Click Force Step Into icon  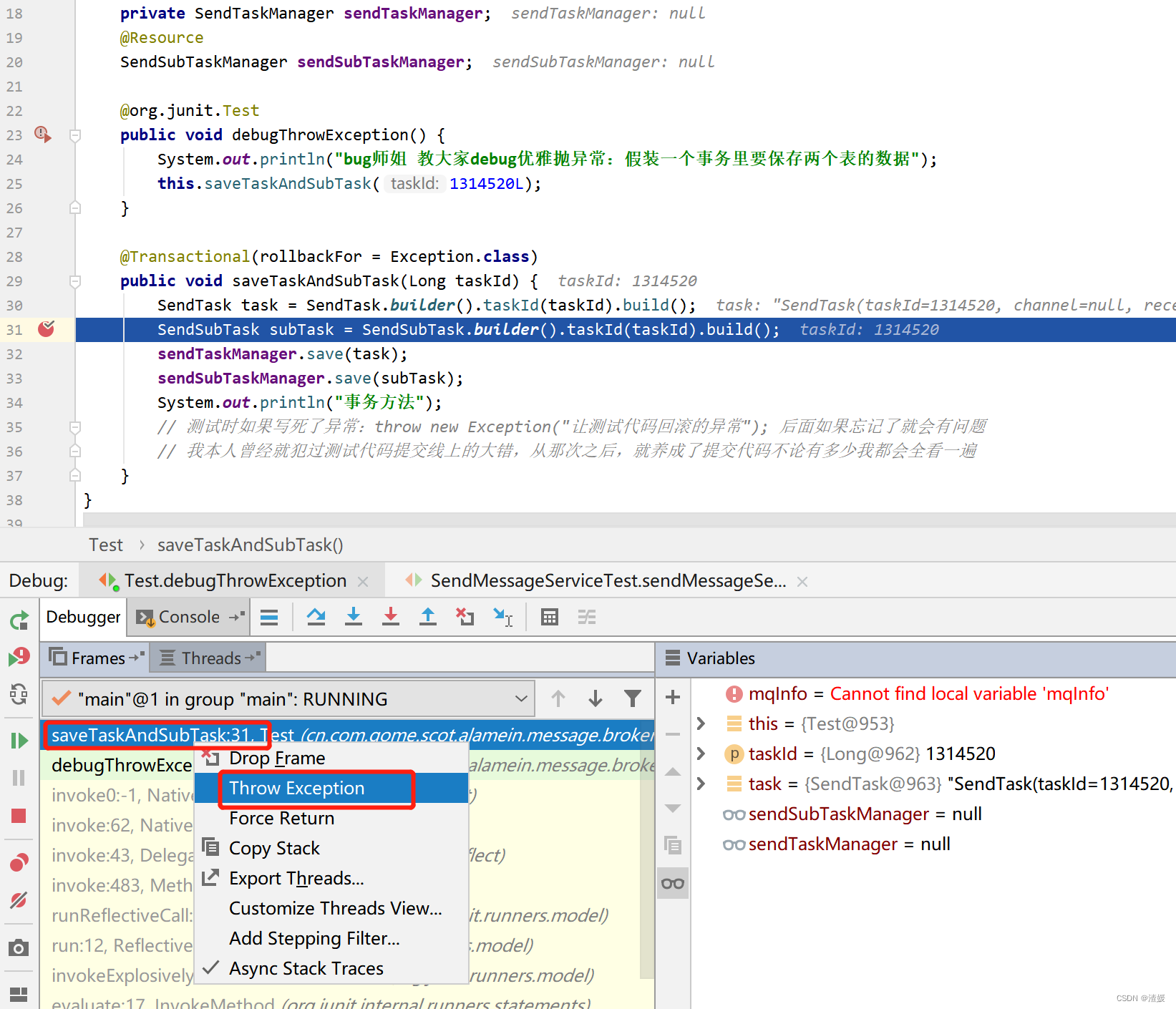pyautogui.click(x=391, y=616)
